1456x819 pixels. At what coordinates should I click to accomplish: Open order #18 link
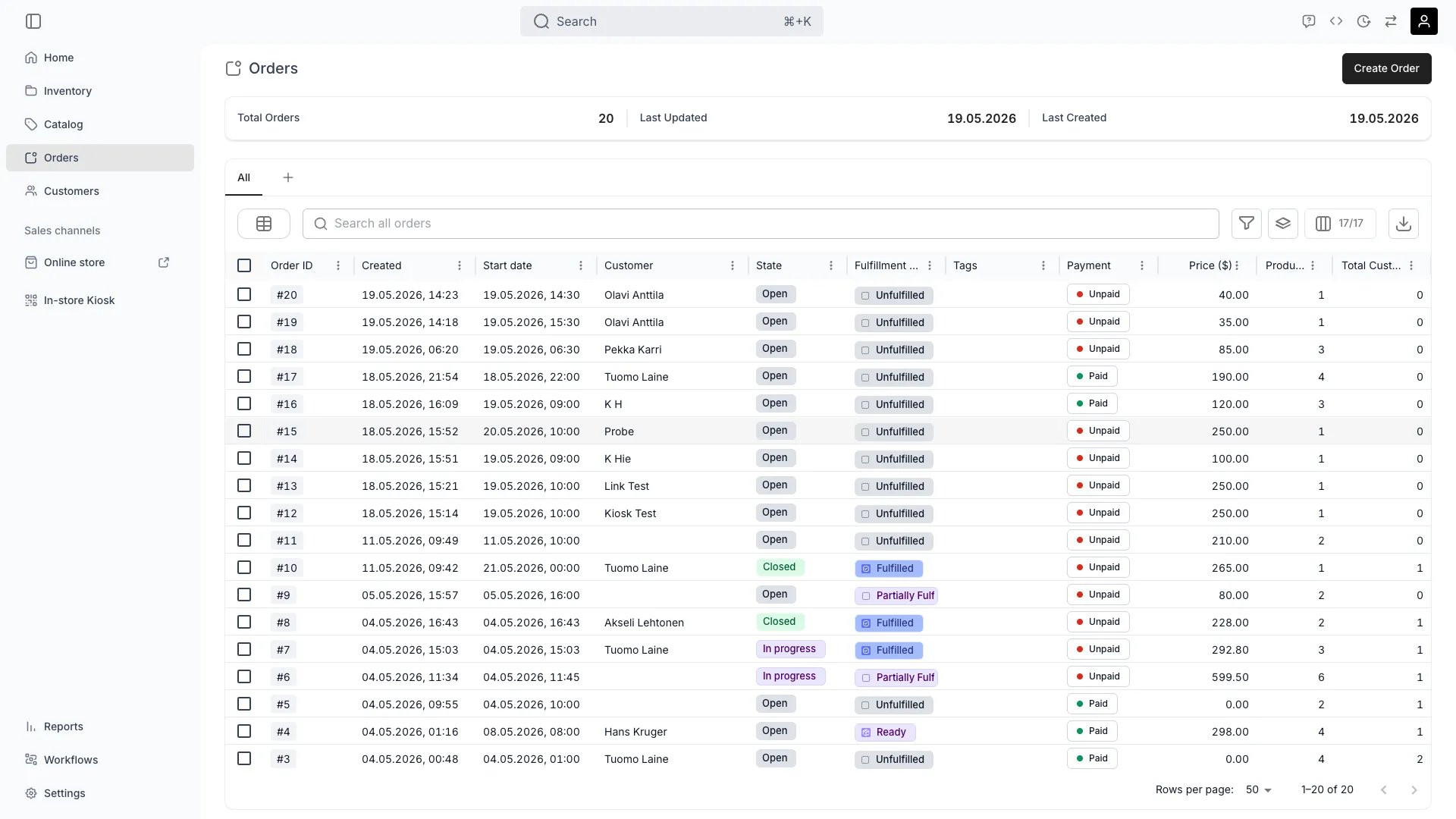tap(287, 350)
